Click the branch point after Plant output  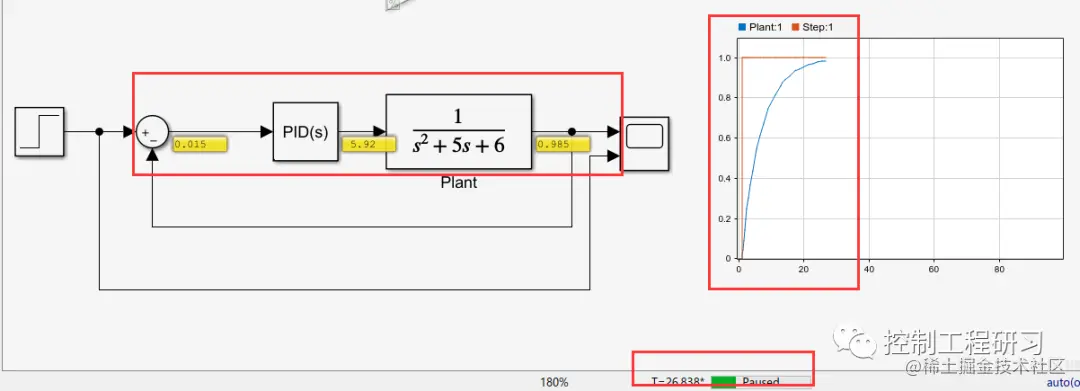click(572, 131)
